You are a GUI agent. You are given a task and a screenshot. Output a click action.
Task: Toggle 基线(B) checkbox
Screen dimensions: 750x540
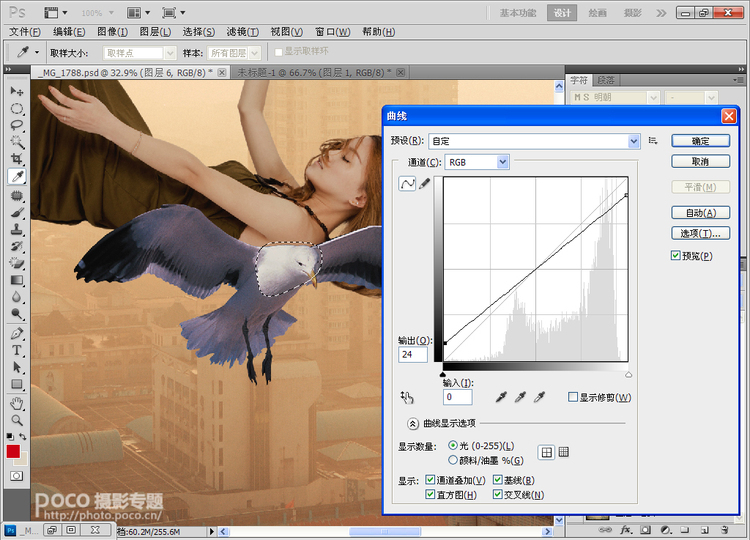pos(498,480)
